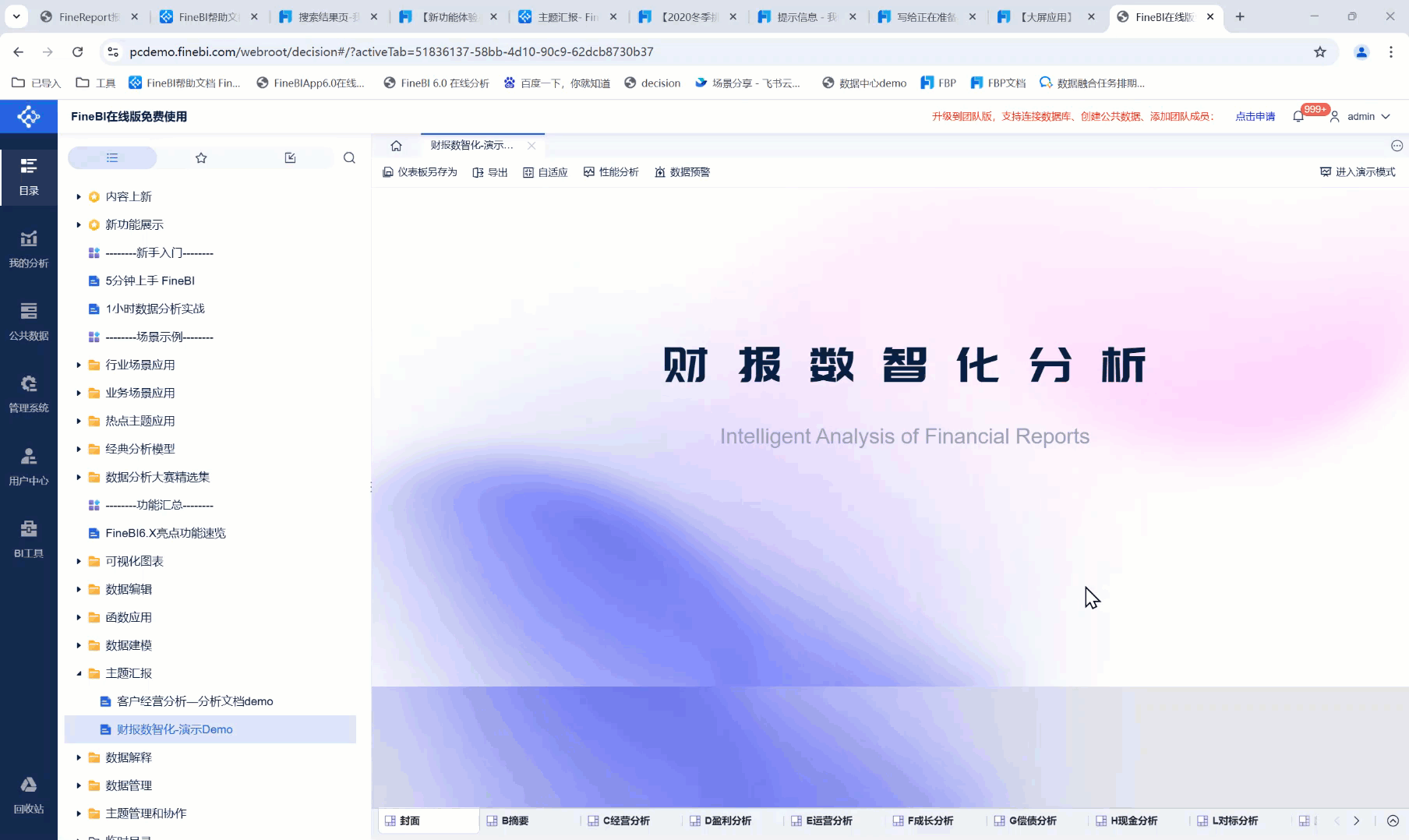Switch to the 封面 page tab

click(x=429, y=821)
